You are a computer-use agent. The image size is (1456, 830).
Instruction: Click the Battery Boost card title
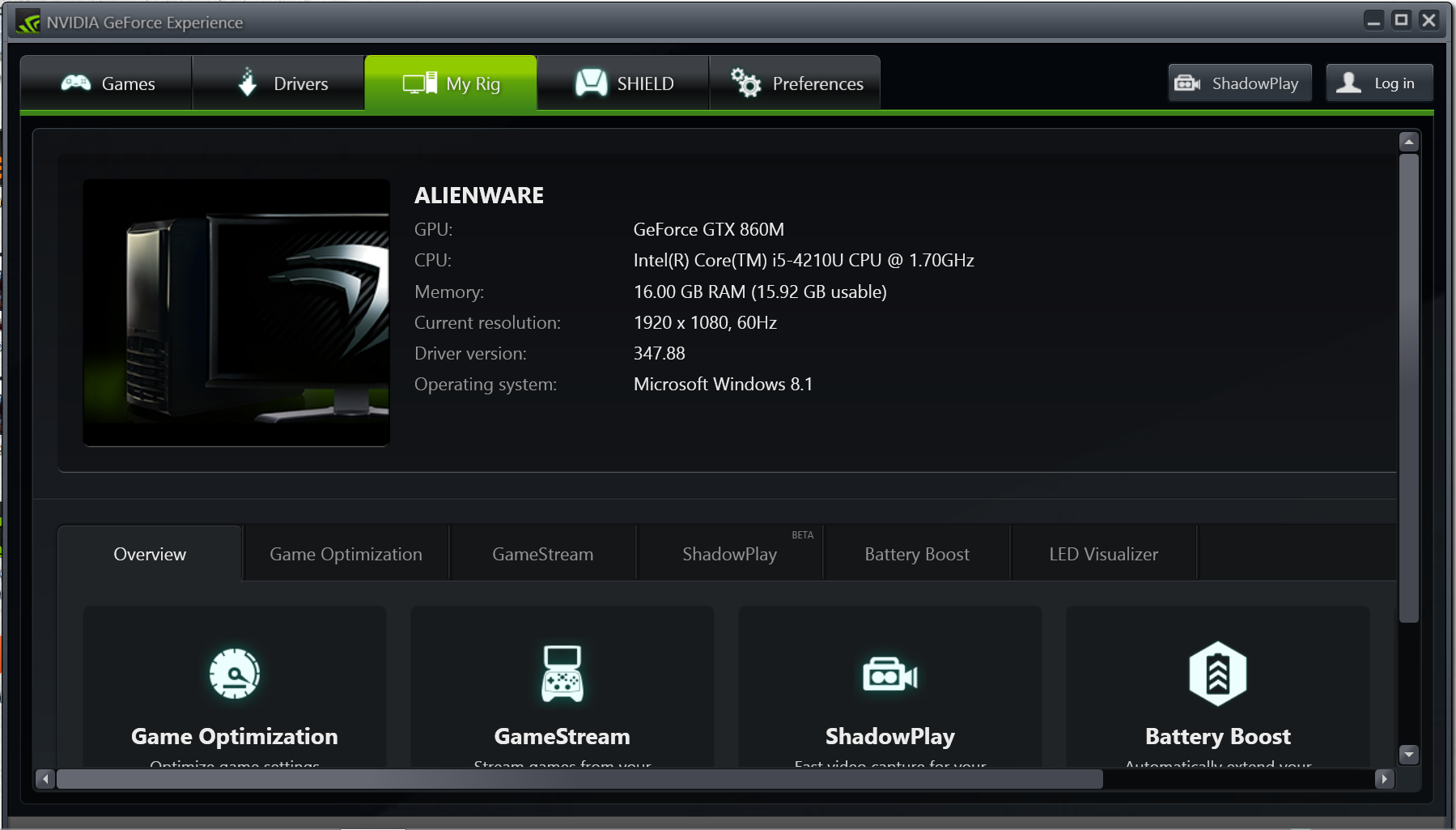pos(1218,737)
